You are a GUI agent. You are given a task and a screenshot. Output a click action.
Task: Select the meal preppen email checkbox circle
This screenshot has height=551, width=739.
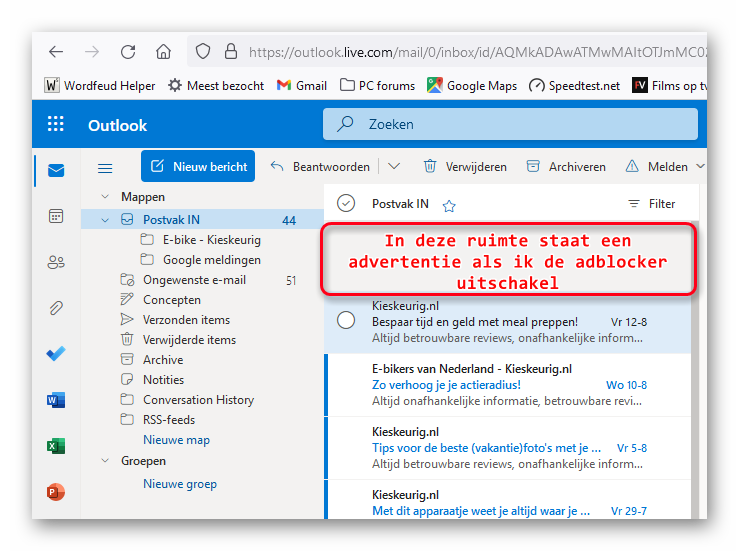point(346,320)
